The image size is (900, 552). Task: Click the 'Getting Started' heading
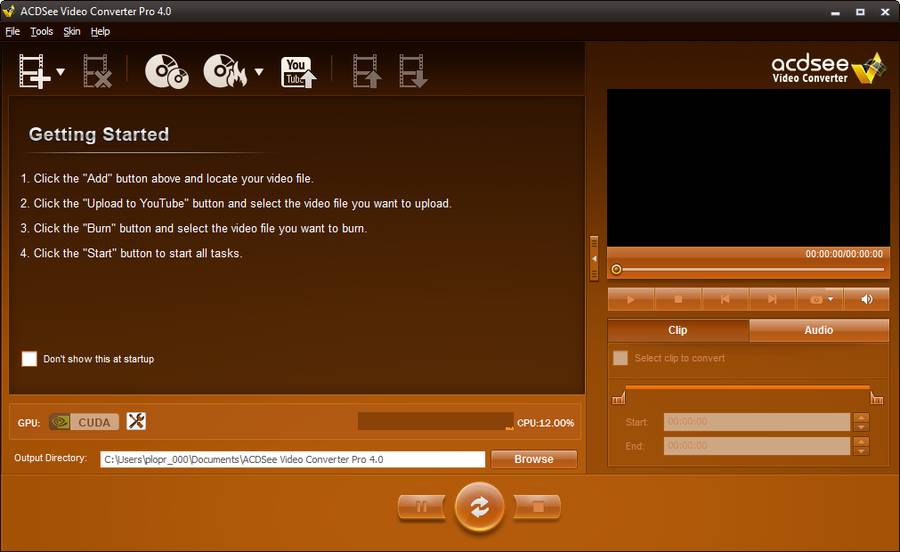point(99,134)
